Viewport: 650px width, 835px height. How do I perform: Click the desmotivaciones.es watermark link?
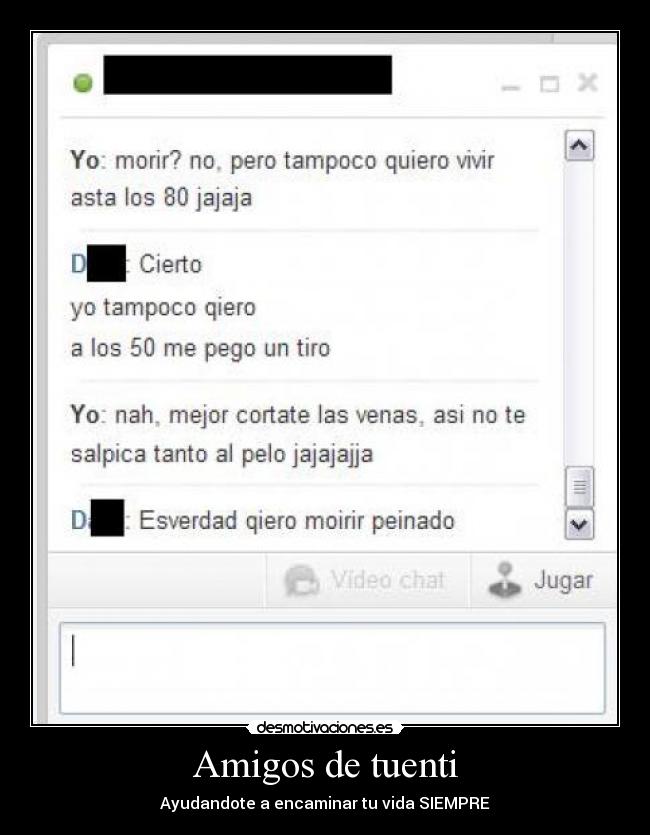pos(325,727)
